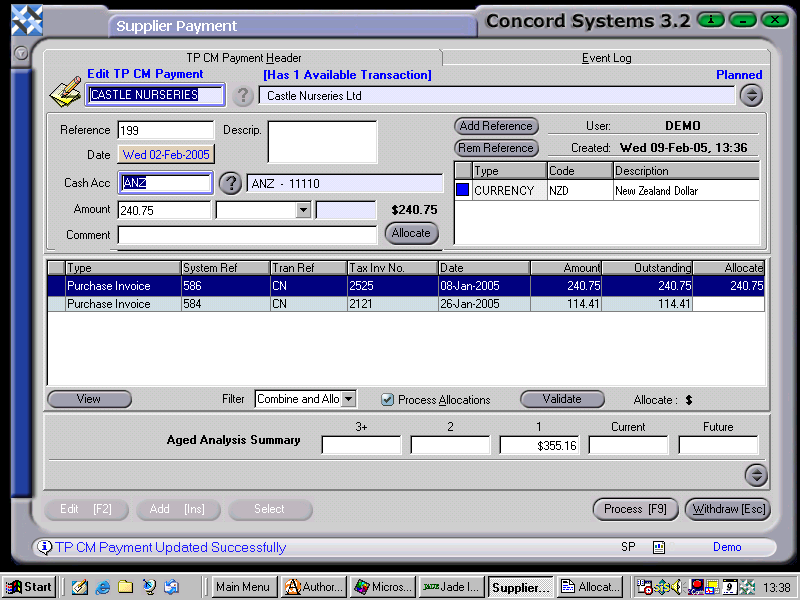Expand the Aged Analysis chevron at bottom right

pyautogui.click(x=757, y=476)
